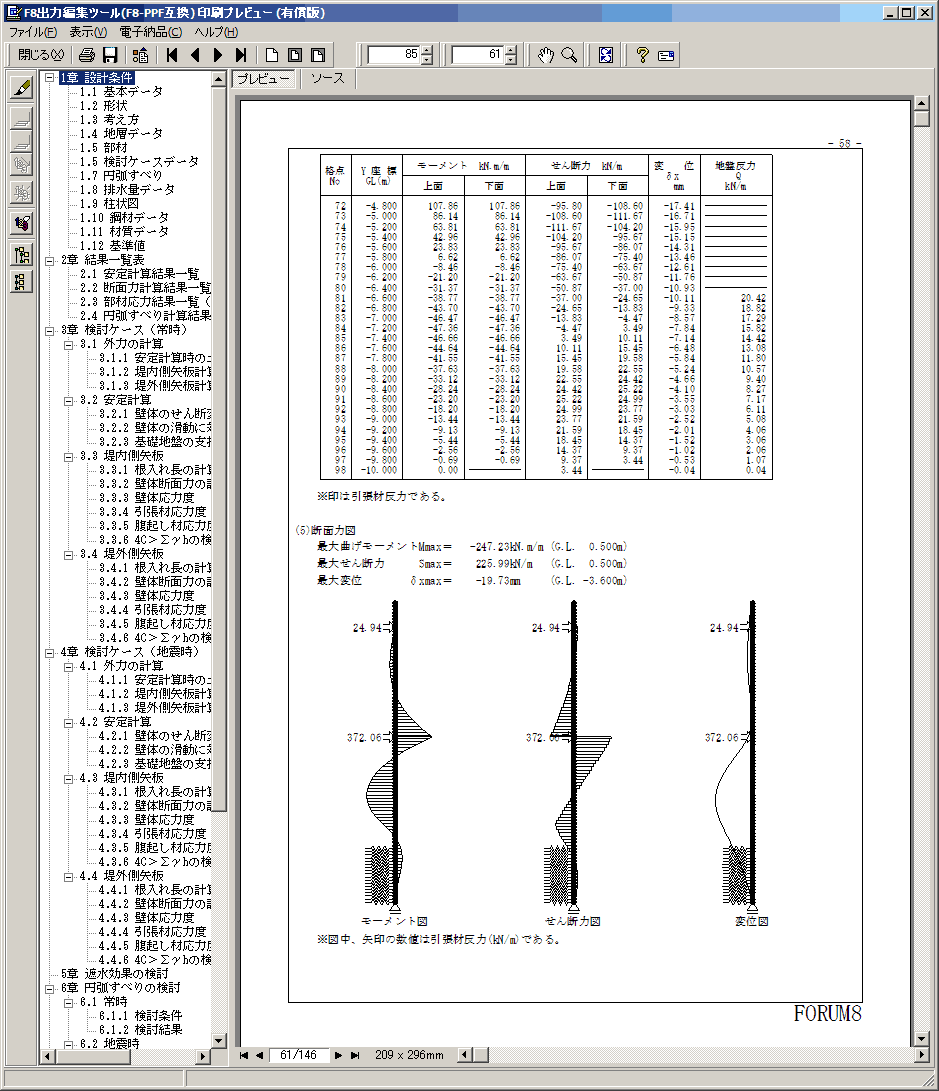Click the page layout icon left of zoom field
This screenshot has height=1091, width=939.
(318, 55)
